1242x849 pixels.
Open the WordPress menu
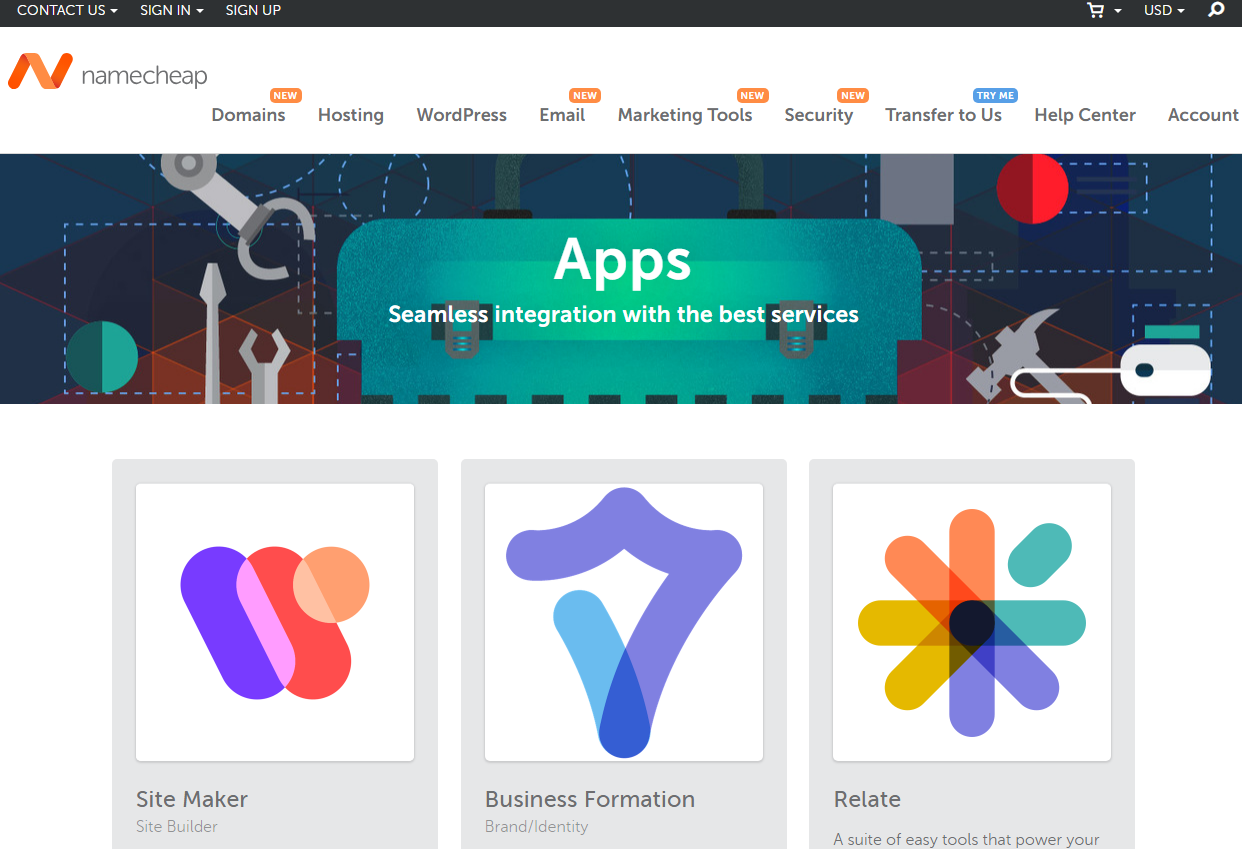(462, 115)
